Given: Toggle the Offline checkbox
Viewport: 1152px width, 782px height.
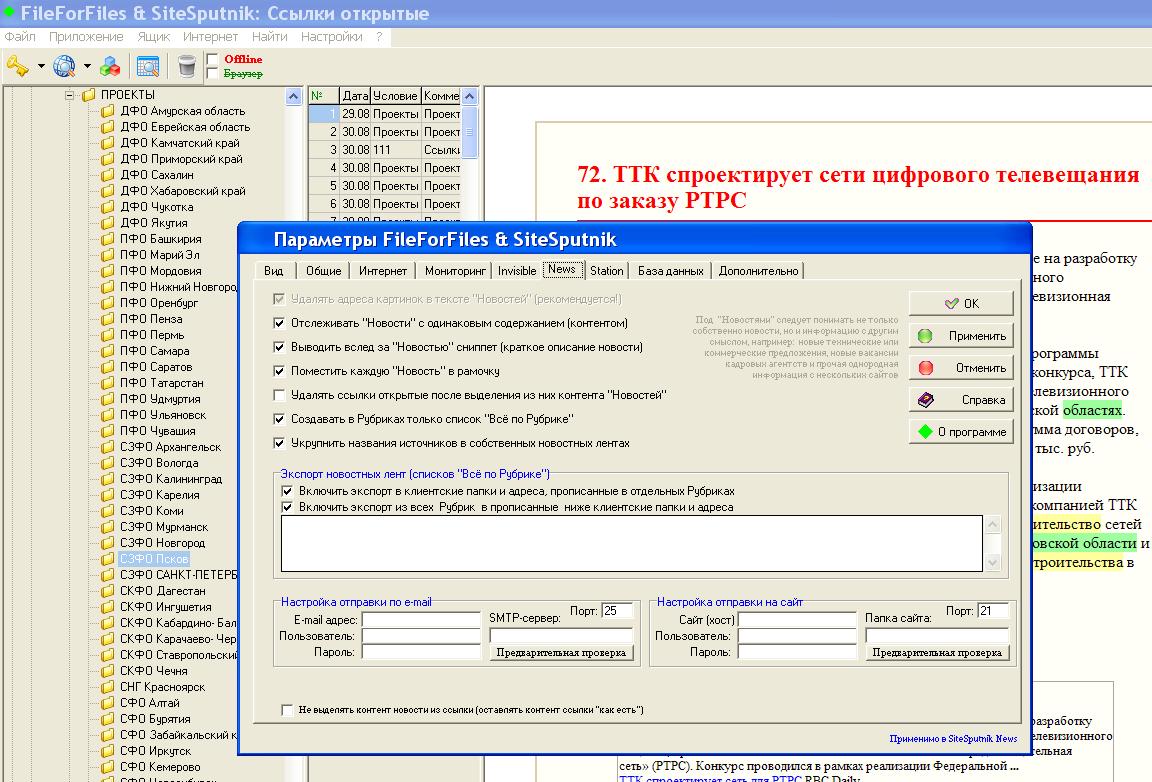Looking at the screenshot, I should pyautogui.click(x=213, y=59).
